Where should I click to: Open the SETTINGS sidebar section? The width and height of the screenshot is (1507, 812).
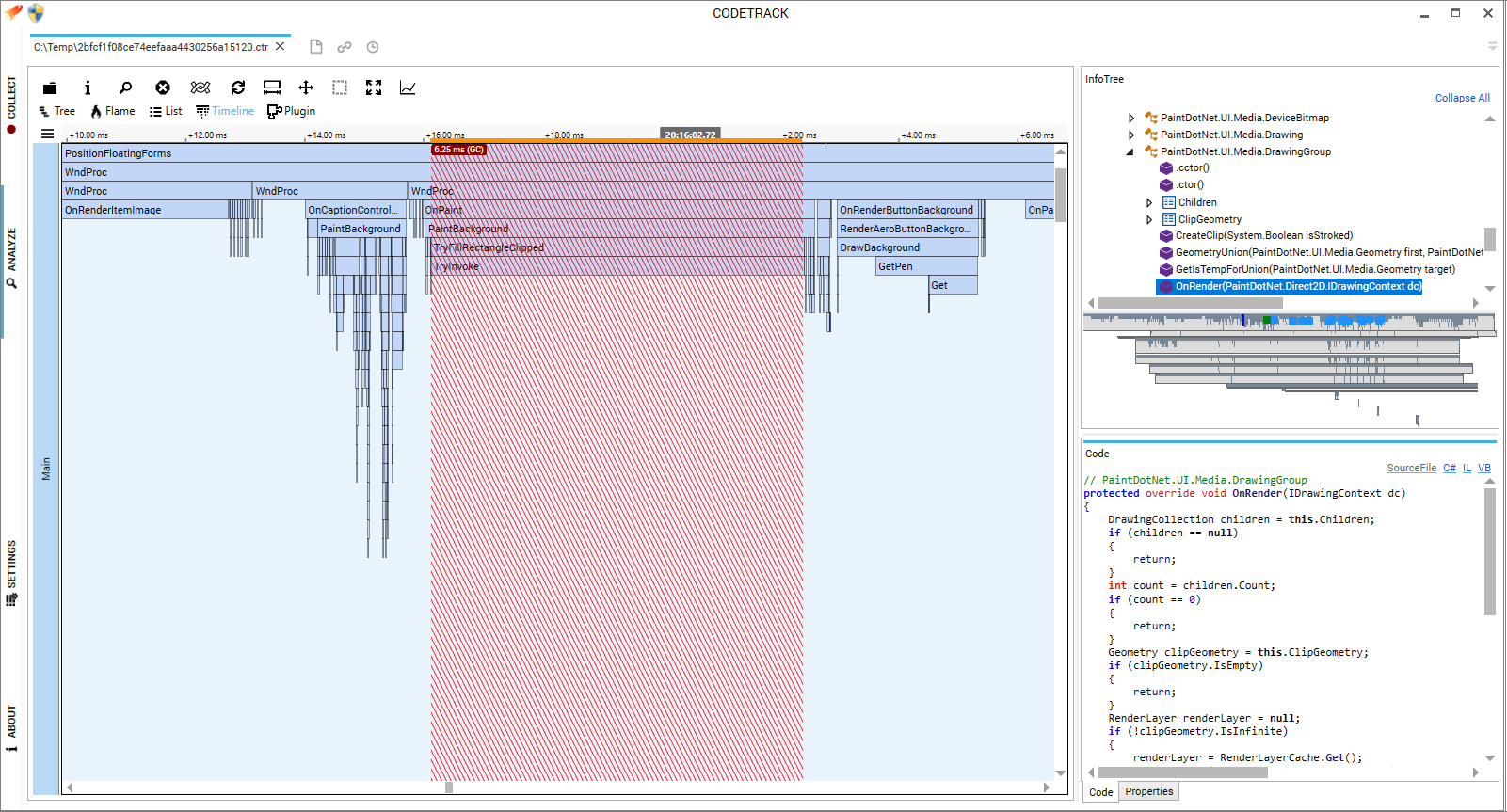[11, 572]
